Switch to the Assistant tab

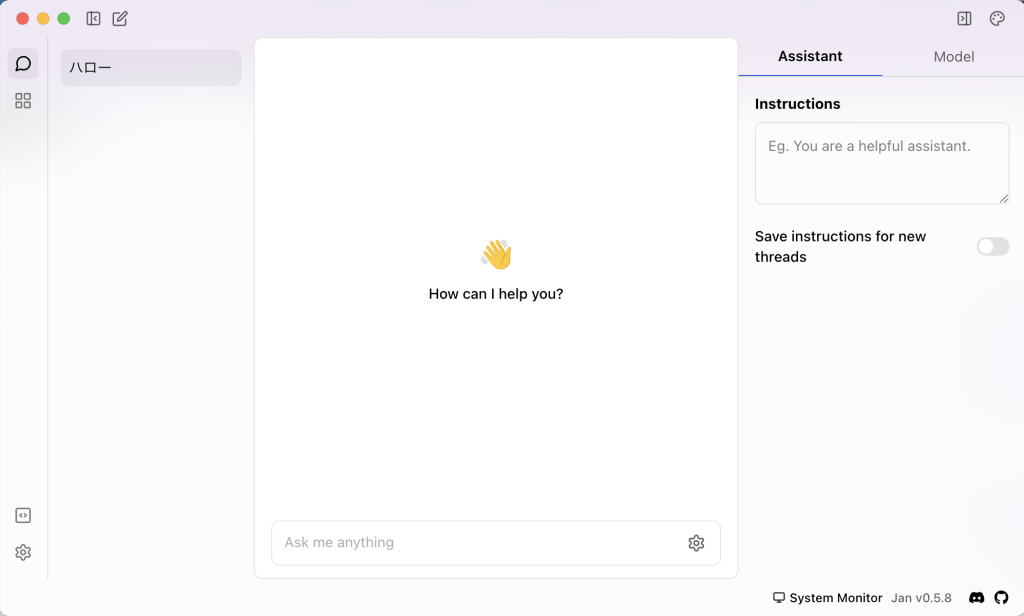pos(810,57)
